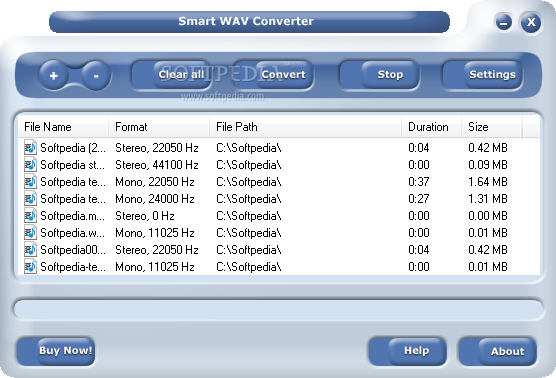Click the audio file icon of Softpedia.m...
The height and width of the screenshot is (378, 556).
[x=30, y=216]
